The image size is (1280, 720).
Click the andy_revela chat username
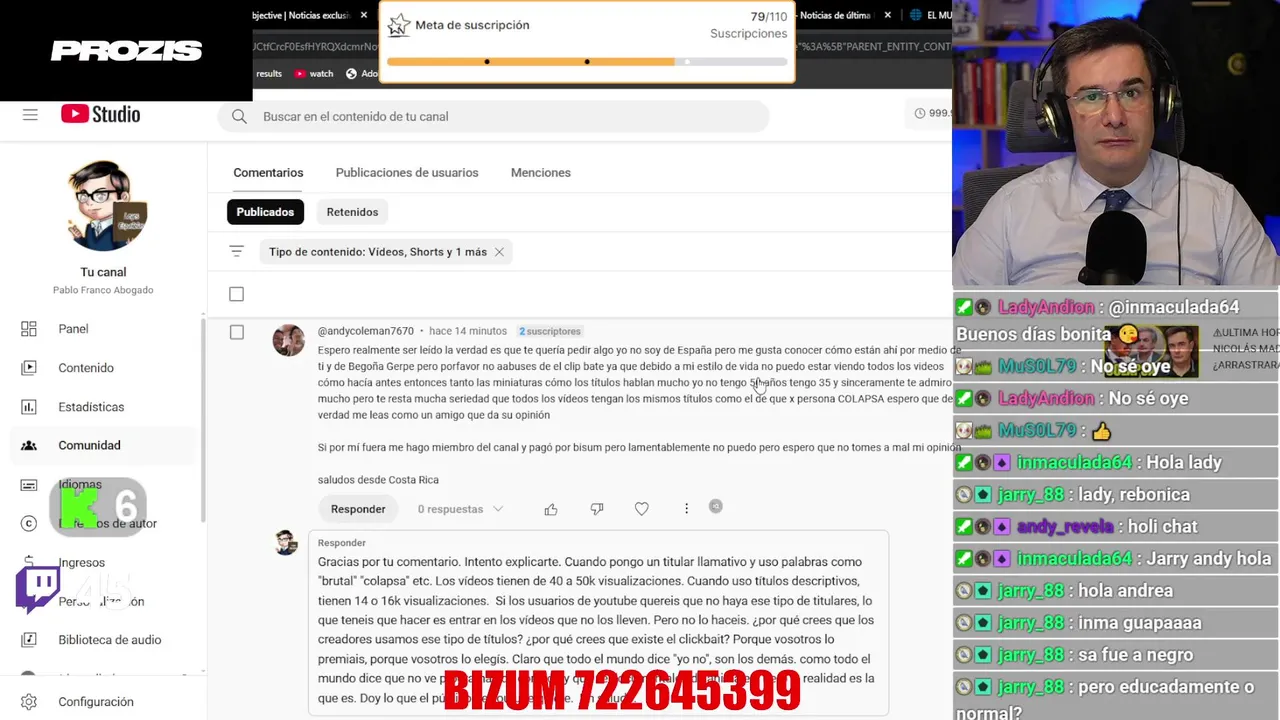point(1064,526)
